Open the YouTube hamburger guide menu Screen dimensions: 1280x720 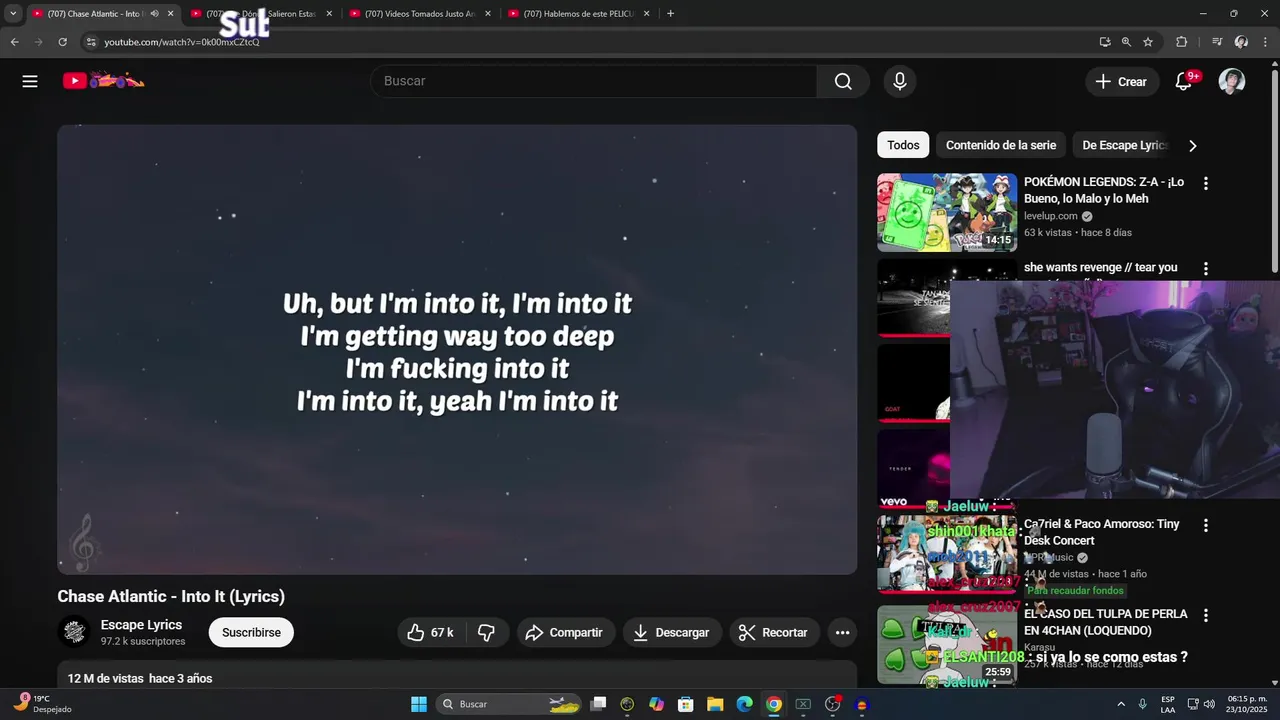click(30, 81)
